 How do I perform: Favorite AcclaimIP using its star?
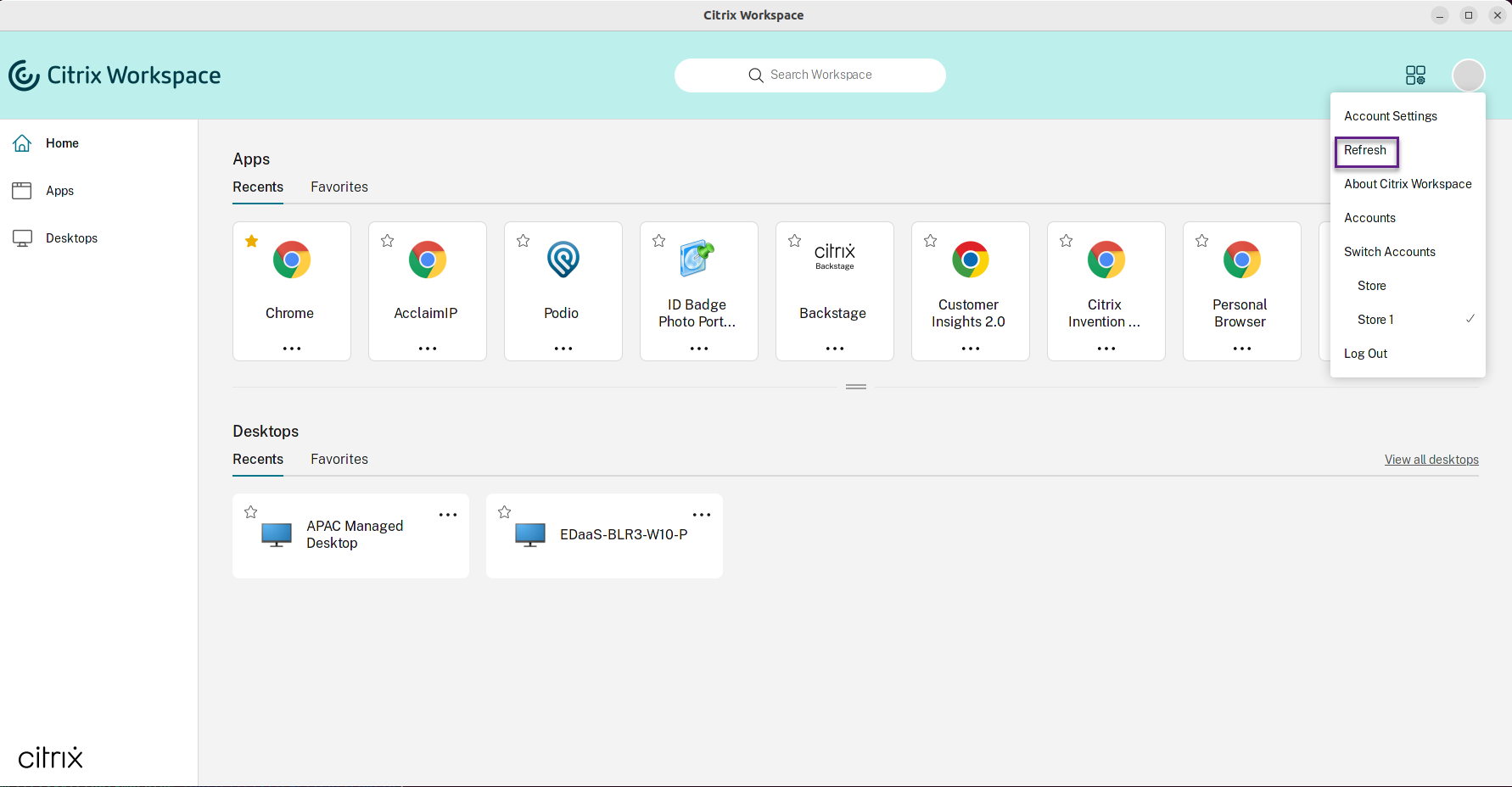(387, 241)
